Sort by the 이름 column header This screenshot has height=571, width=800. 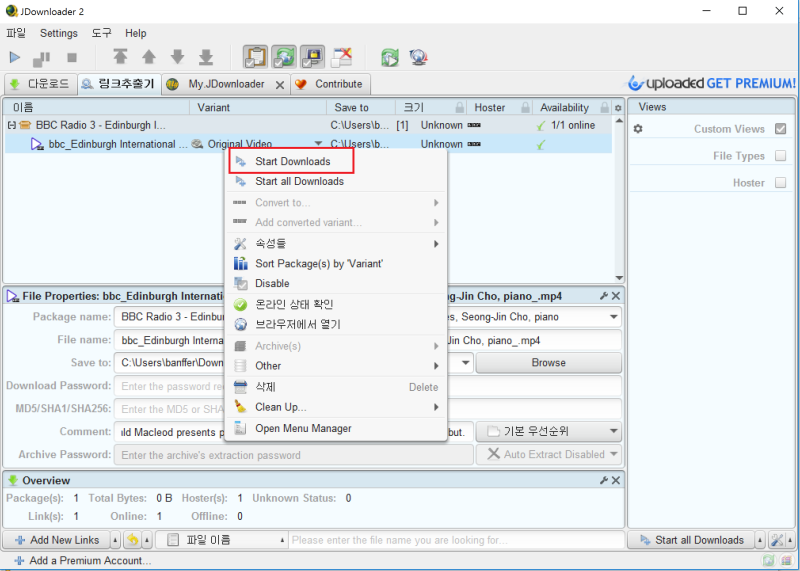[97, 108]
